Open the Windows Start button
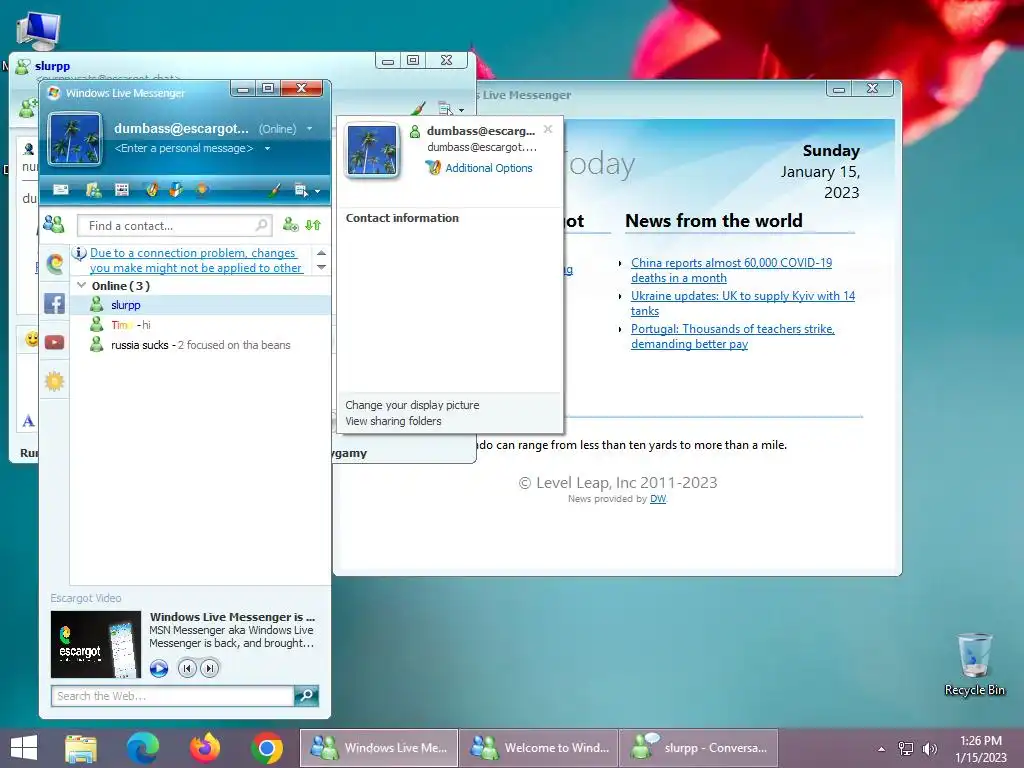1024x768 pixels. (24, 748)
